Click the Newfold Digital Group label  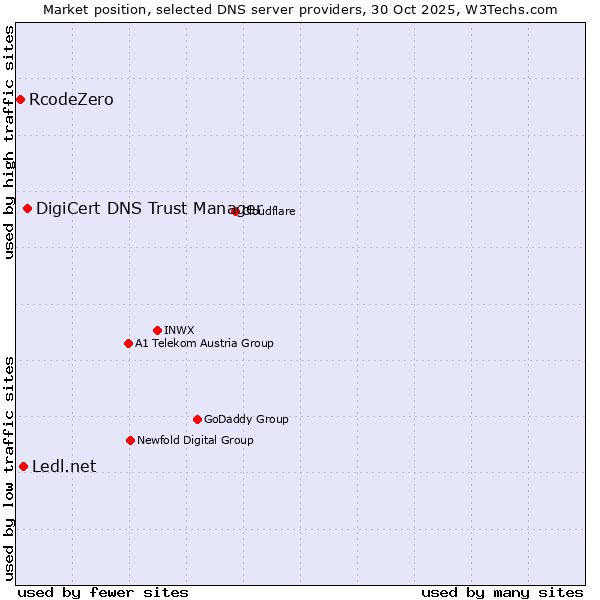(x=195, y=440)
